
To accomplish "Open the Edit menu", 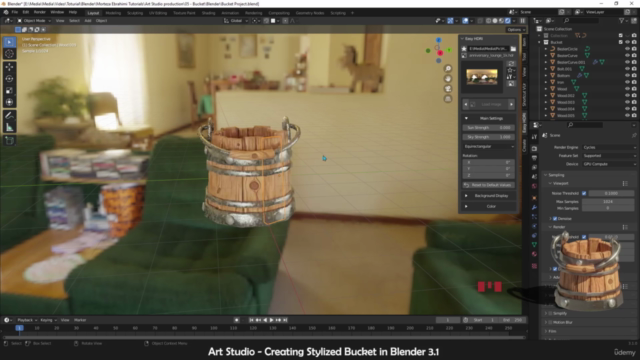I will (x=26, y=12).
